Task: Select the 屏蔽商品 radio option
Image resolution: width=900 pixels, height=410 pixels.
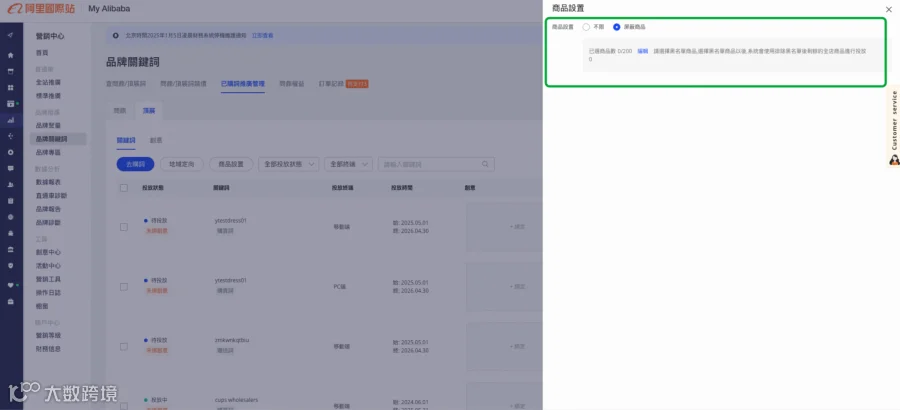Action: 616,27
